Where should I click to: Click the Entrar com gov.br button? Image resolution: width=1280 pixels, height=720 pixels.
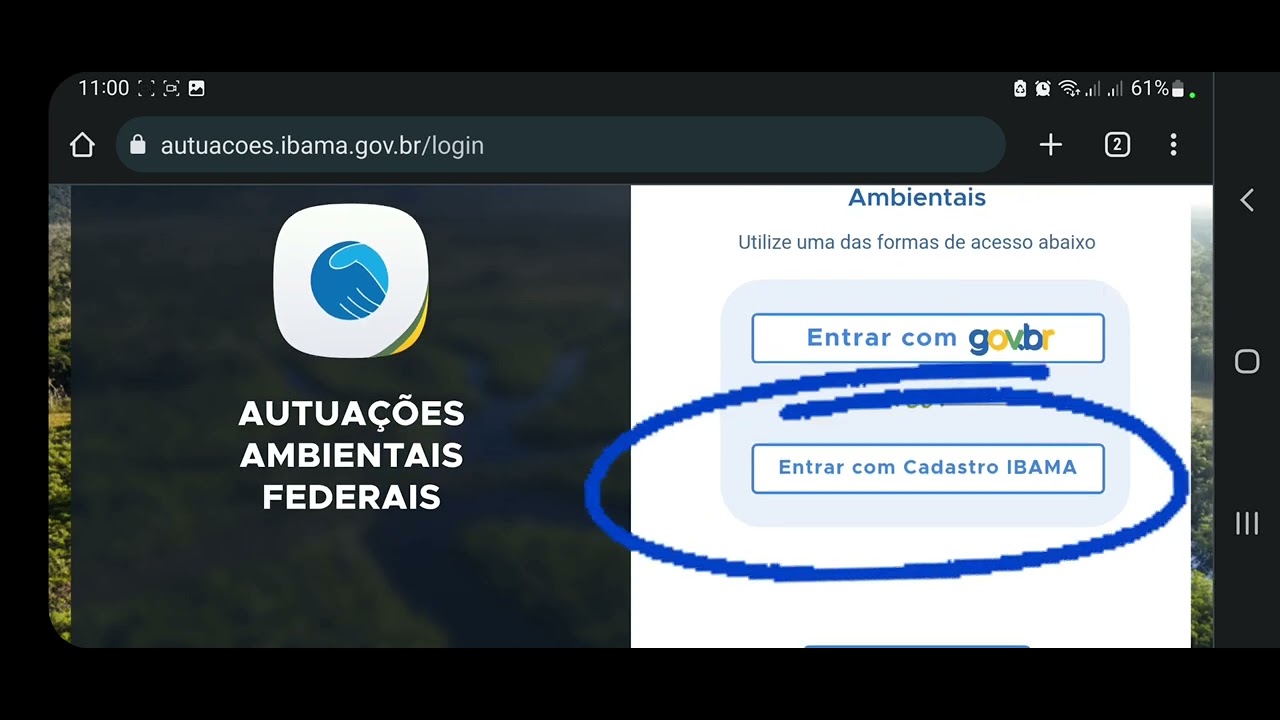click(x=928, y=338)
